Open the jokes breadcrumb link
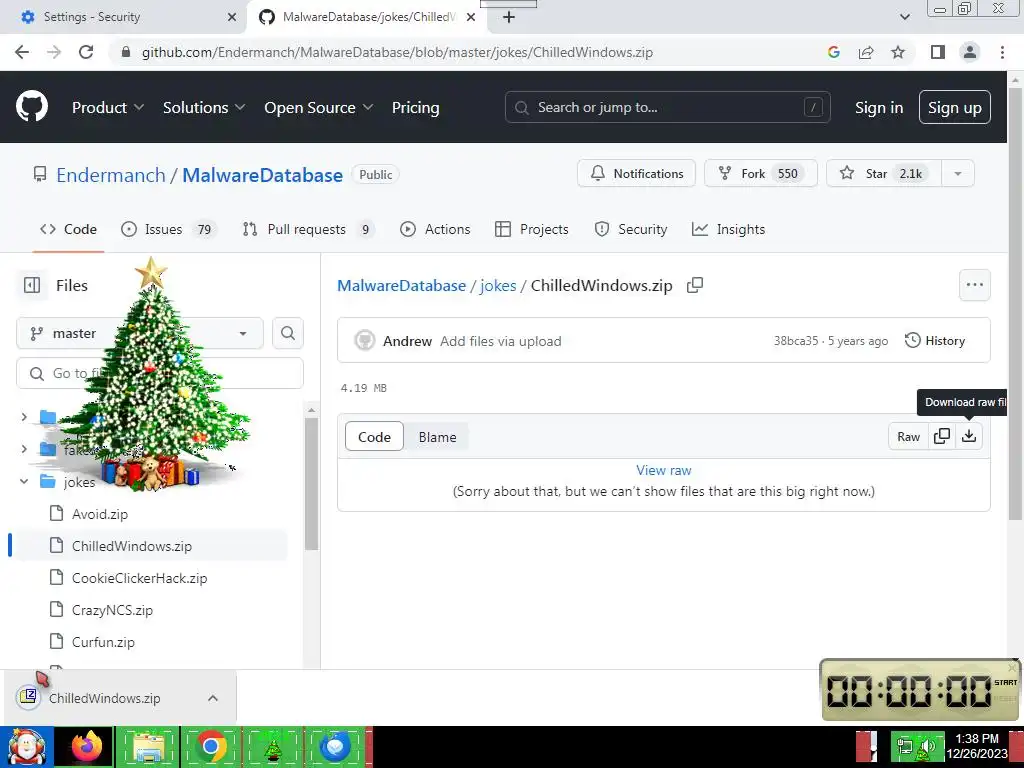Image resolution: width=1024 pixels, height=768 pixels. [x=498, y=285]
